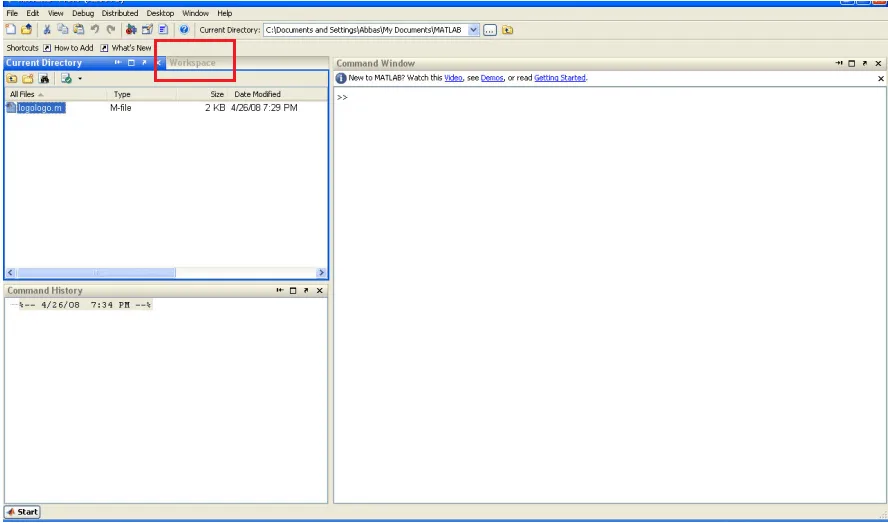Dismiss the New to MATLAB info bar
This screenshot has height=523, width=888.
tap(881, 79)
